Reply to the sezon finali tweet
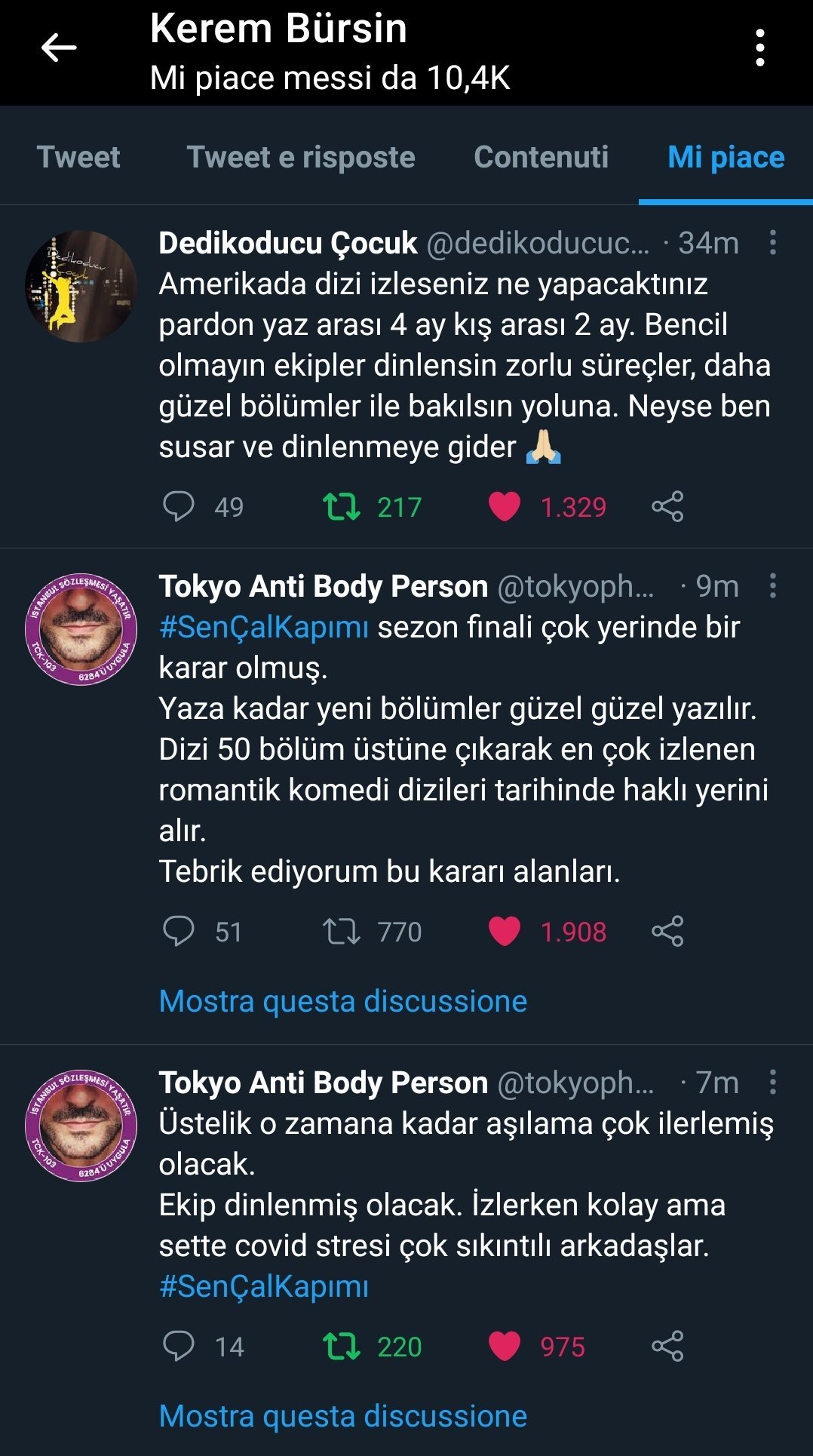This screenshot has width=813, height=1456. point(179,931)
